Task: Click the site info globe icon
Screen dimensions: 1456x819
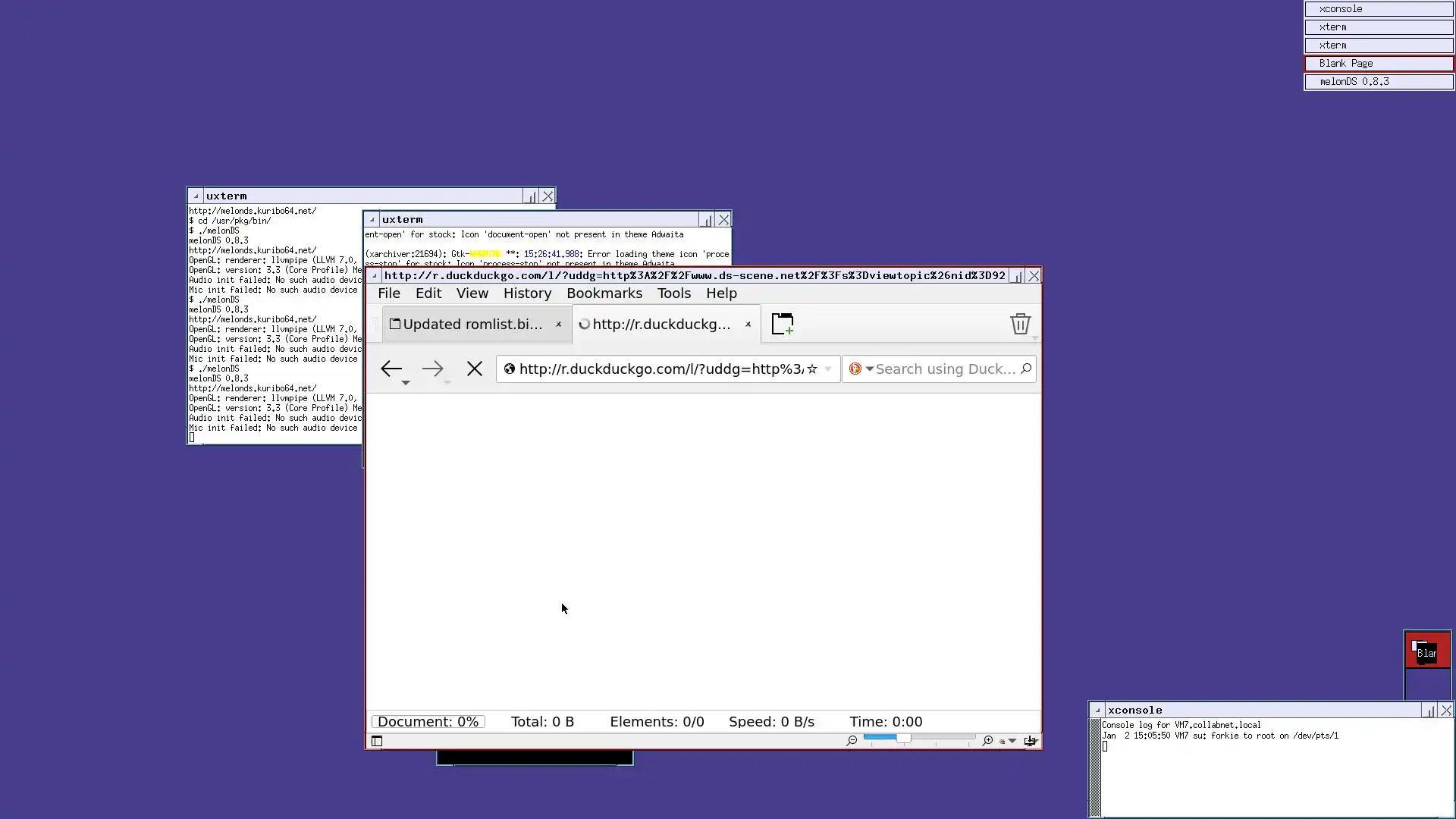Action: [x=510, y=369]
